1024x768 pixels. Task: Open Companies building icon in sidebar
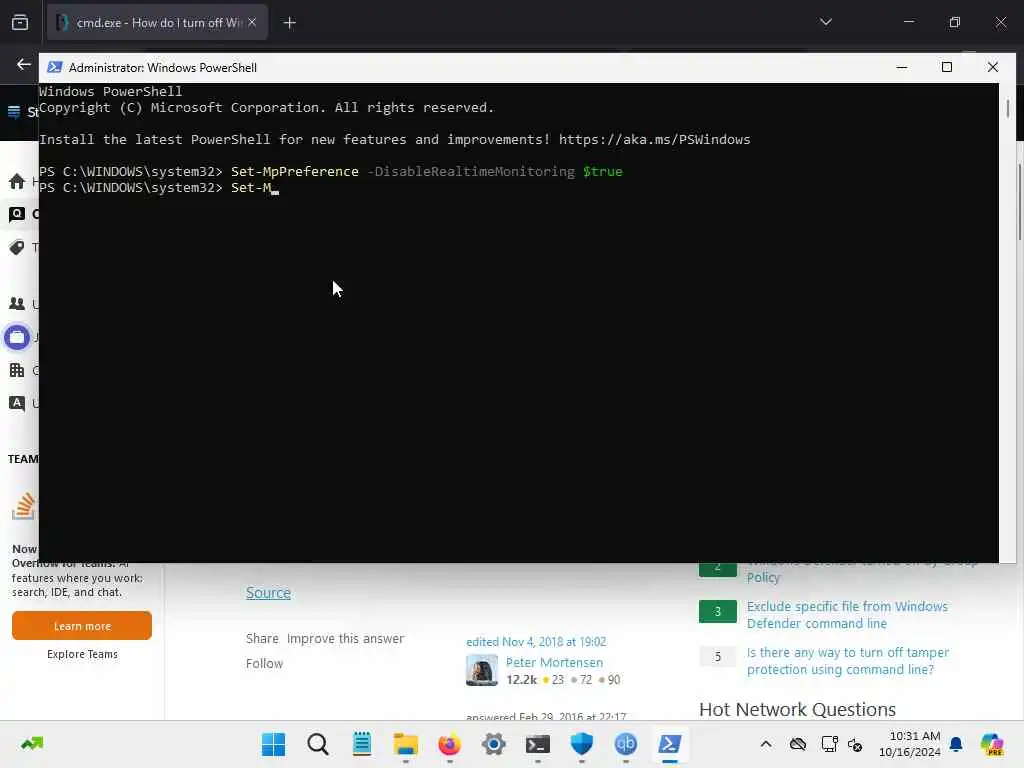(x=17, y=370)
